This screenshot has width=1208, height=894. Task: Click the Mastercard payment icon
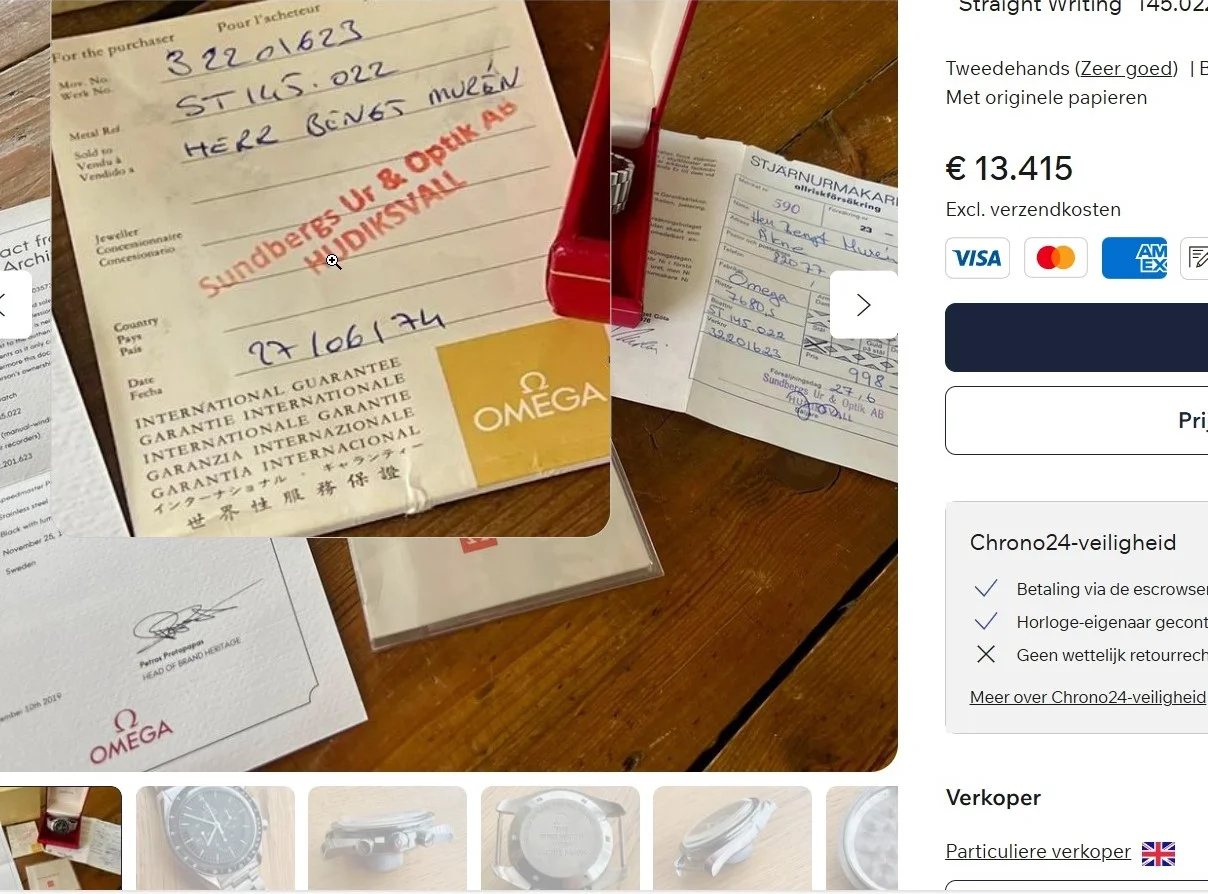[1055, 258]
